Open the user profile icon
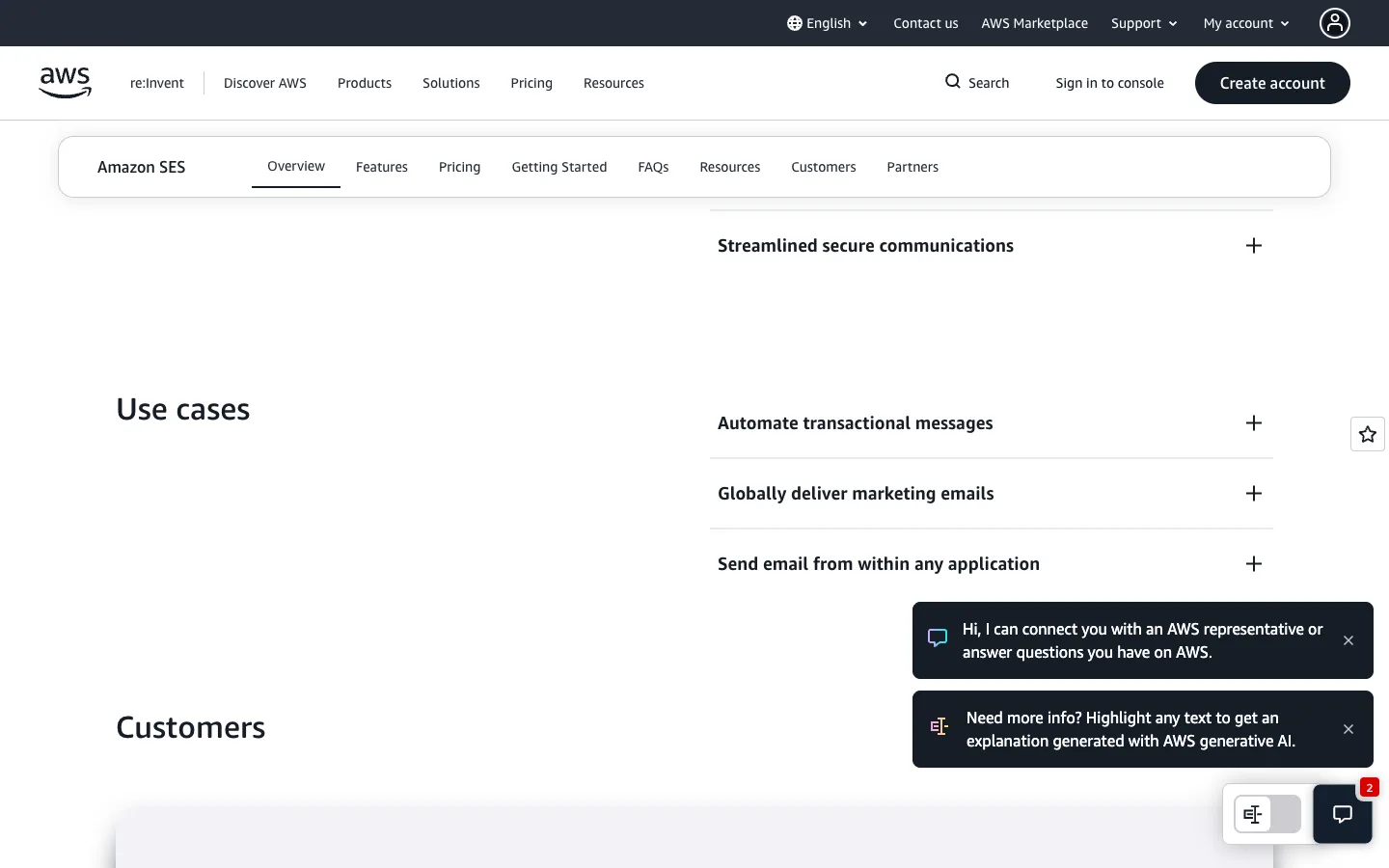Viewport: 1389px width, 868px height. [1335, 23]
